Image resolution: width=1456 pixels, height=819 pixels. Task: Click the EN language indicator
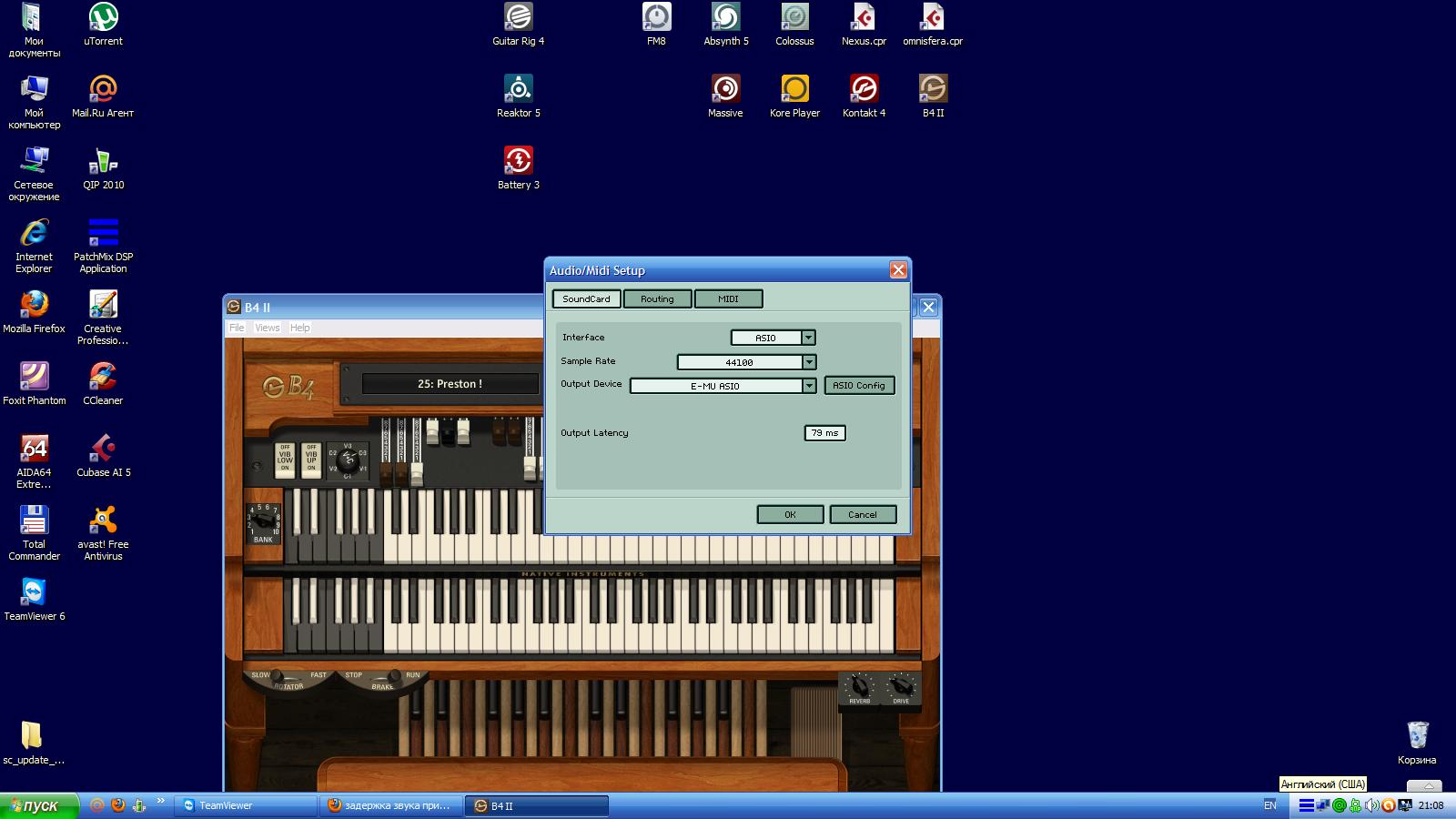tap(1270, 805)
